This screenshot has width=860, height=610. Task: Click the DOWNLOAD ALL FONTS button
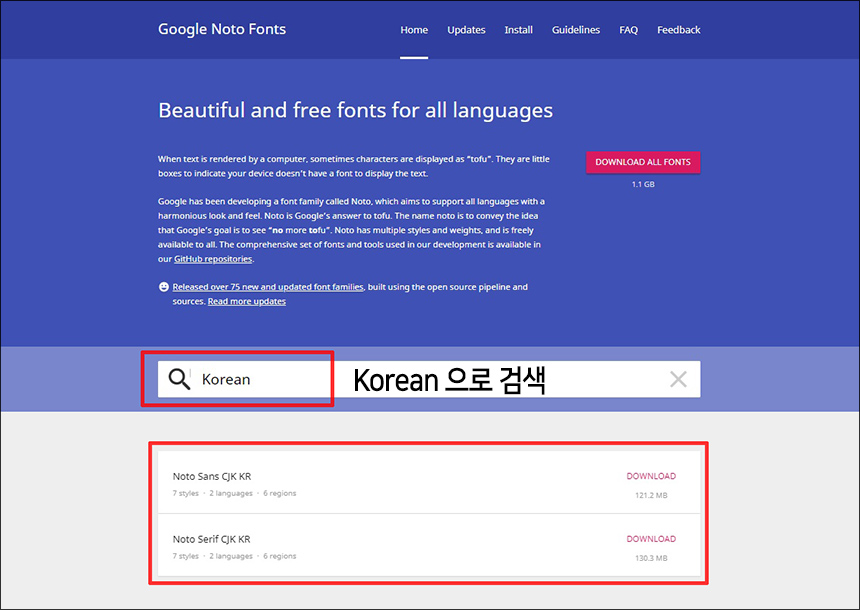tap(643, 162)
